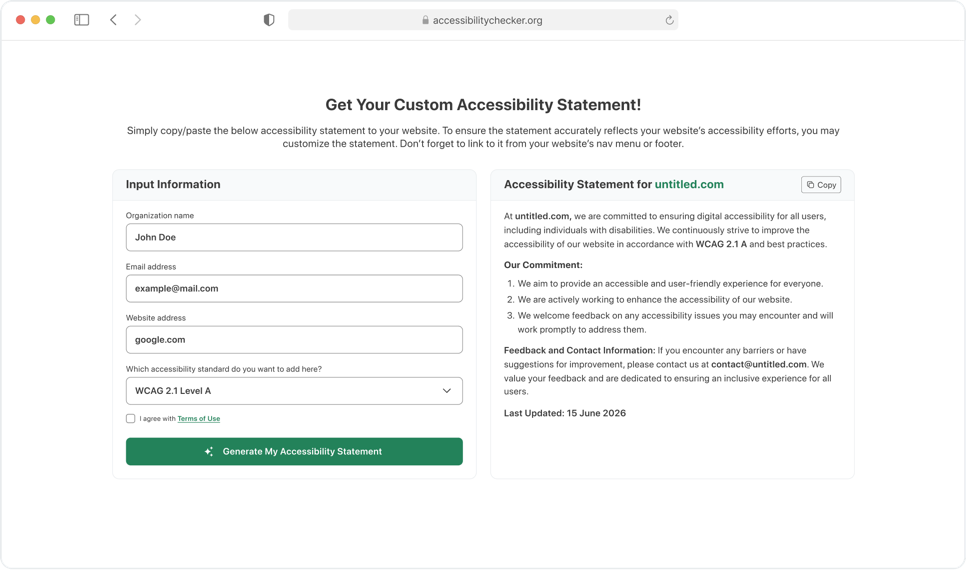Click the accessibilitychecker.org address bar
Image resolution: width=966 pixels, height=570 pixels.
point(483,20)
